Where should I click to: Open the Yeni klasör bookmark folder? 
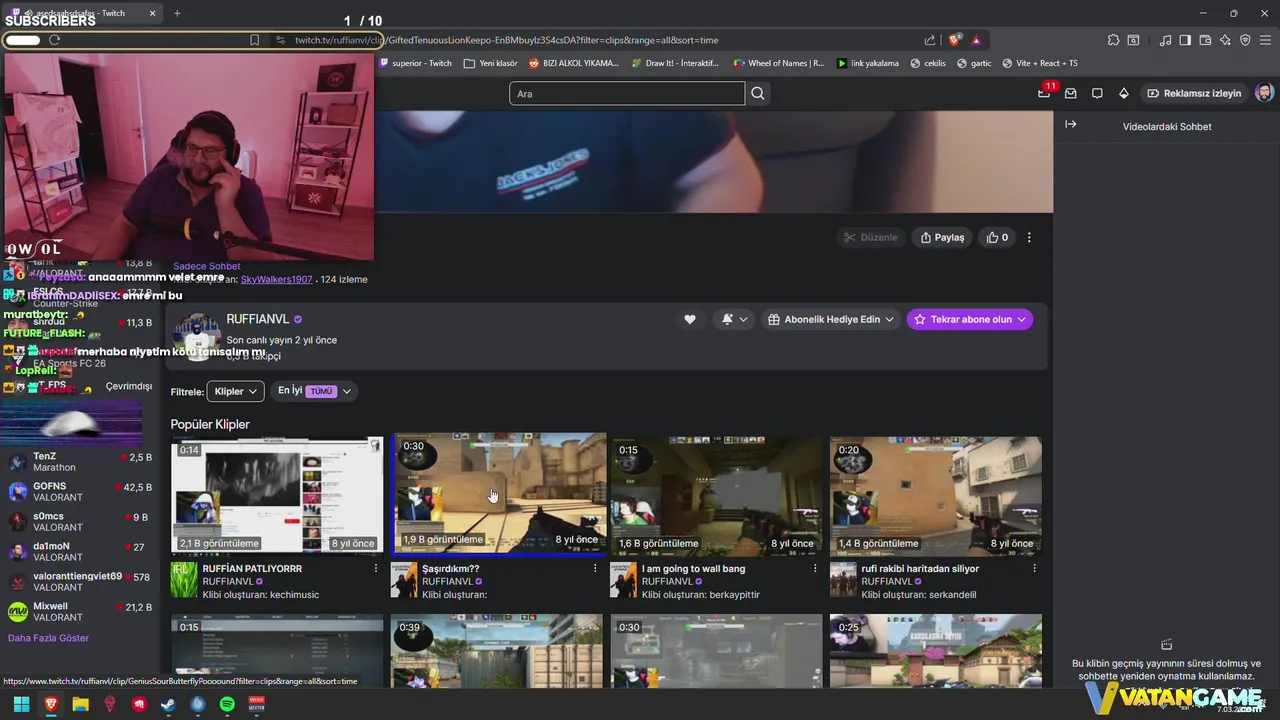point(490,63)
